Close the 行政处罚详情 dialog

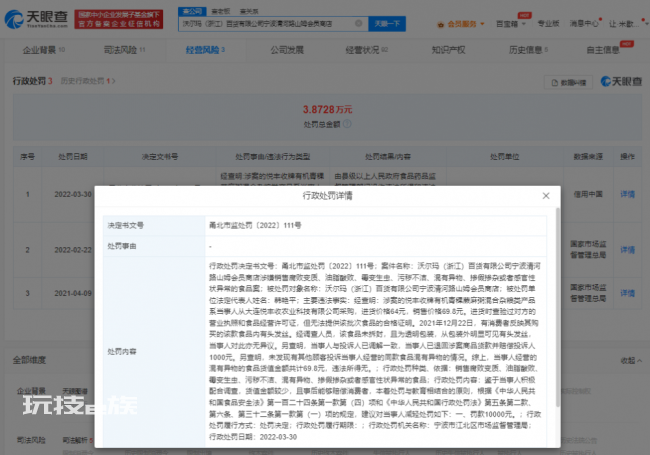(546, 196)
